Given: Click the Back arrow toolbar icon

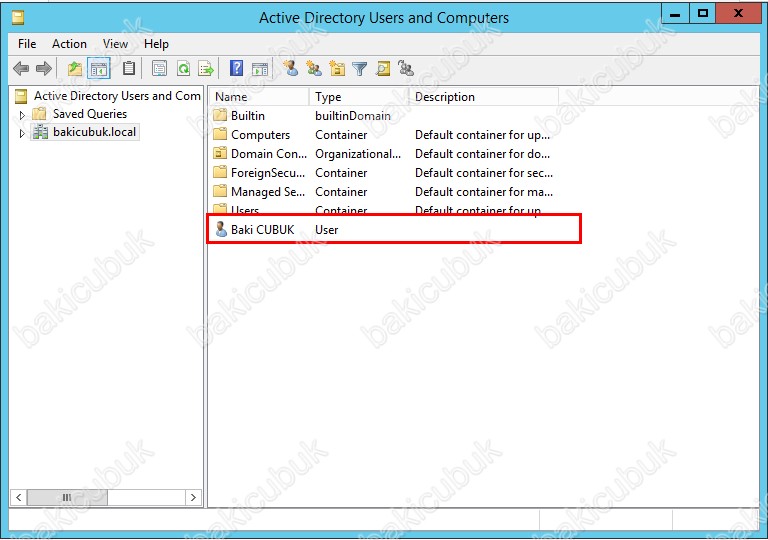Looking at the screenshot, I should (x=21, y=69).
